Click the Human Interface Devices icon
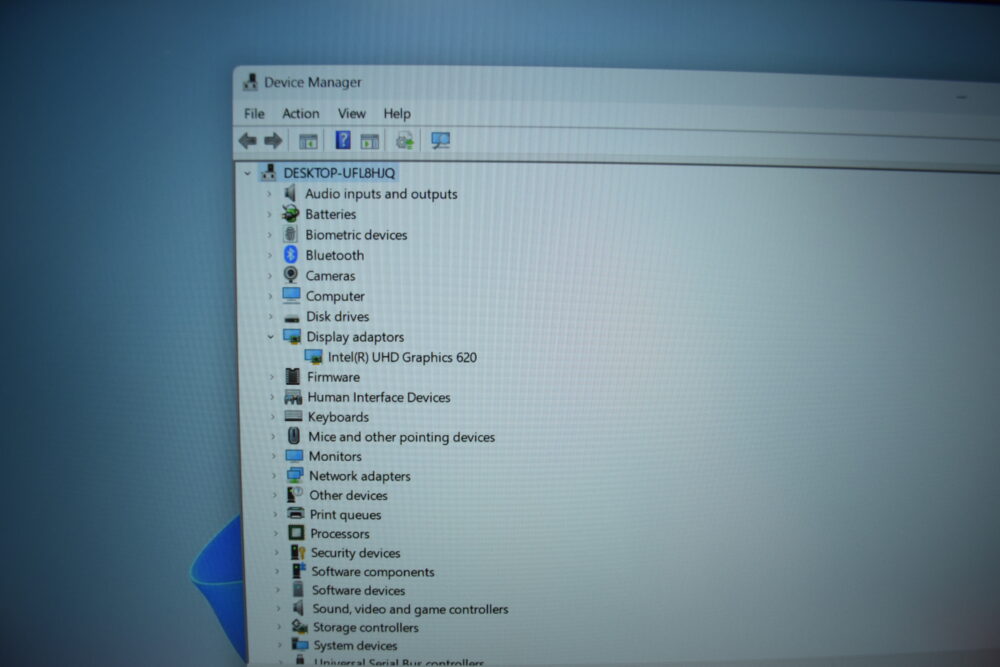 (x=293, y=397)
